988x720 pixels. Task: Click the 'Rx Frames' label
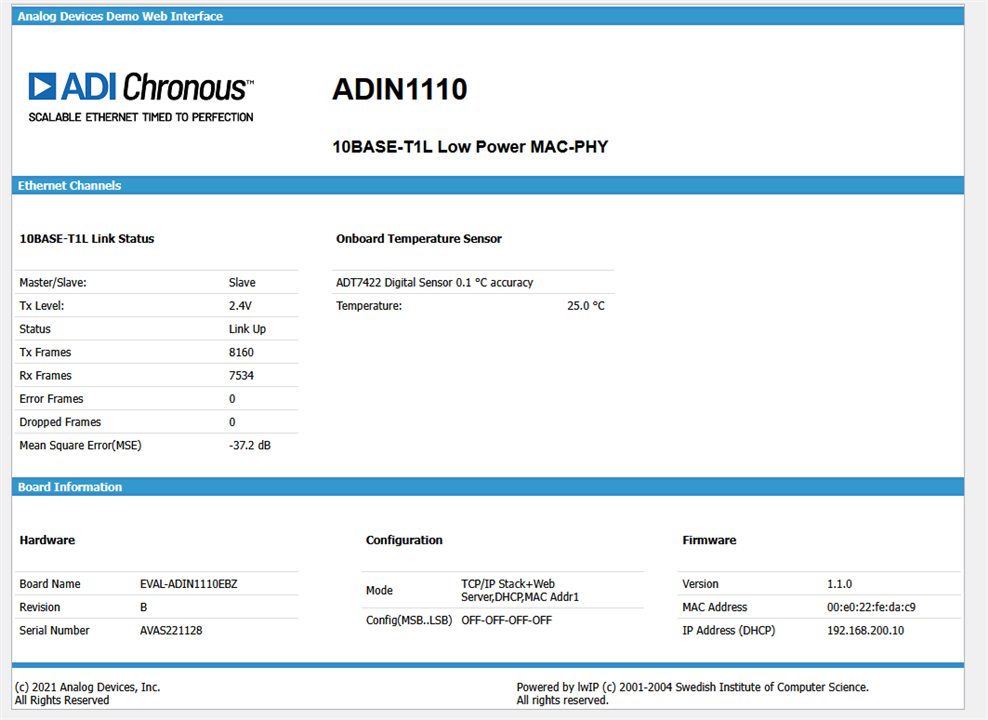coord(45,375)
